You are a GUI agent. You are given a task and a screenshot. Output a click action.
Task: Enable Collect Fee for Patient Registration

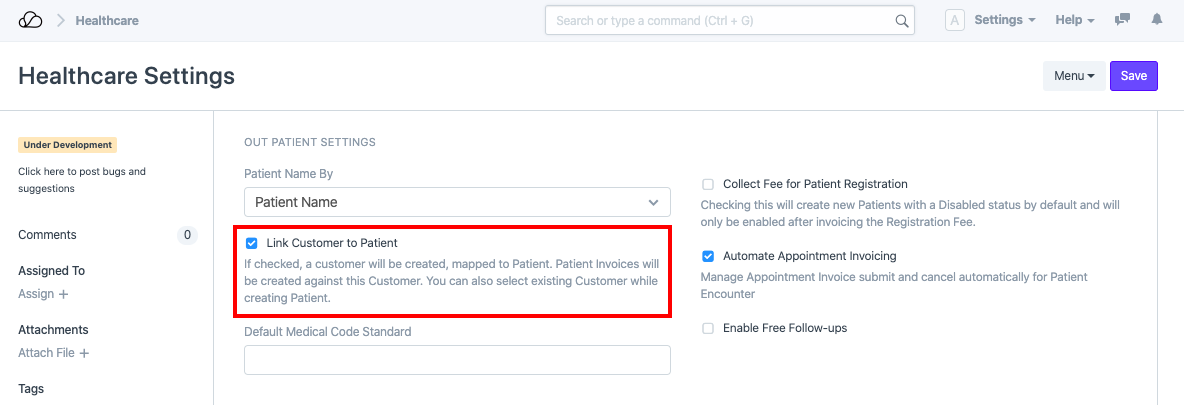708,184
